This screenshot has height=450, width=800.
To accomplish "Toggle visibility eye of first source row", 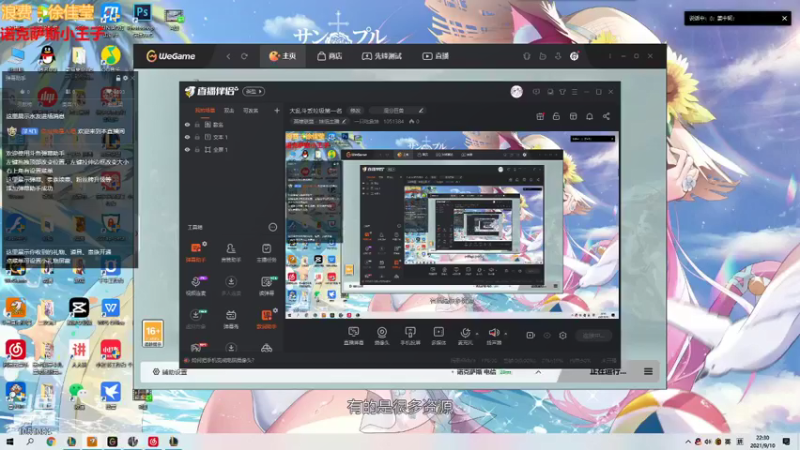I will click(187, 124).
